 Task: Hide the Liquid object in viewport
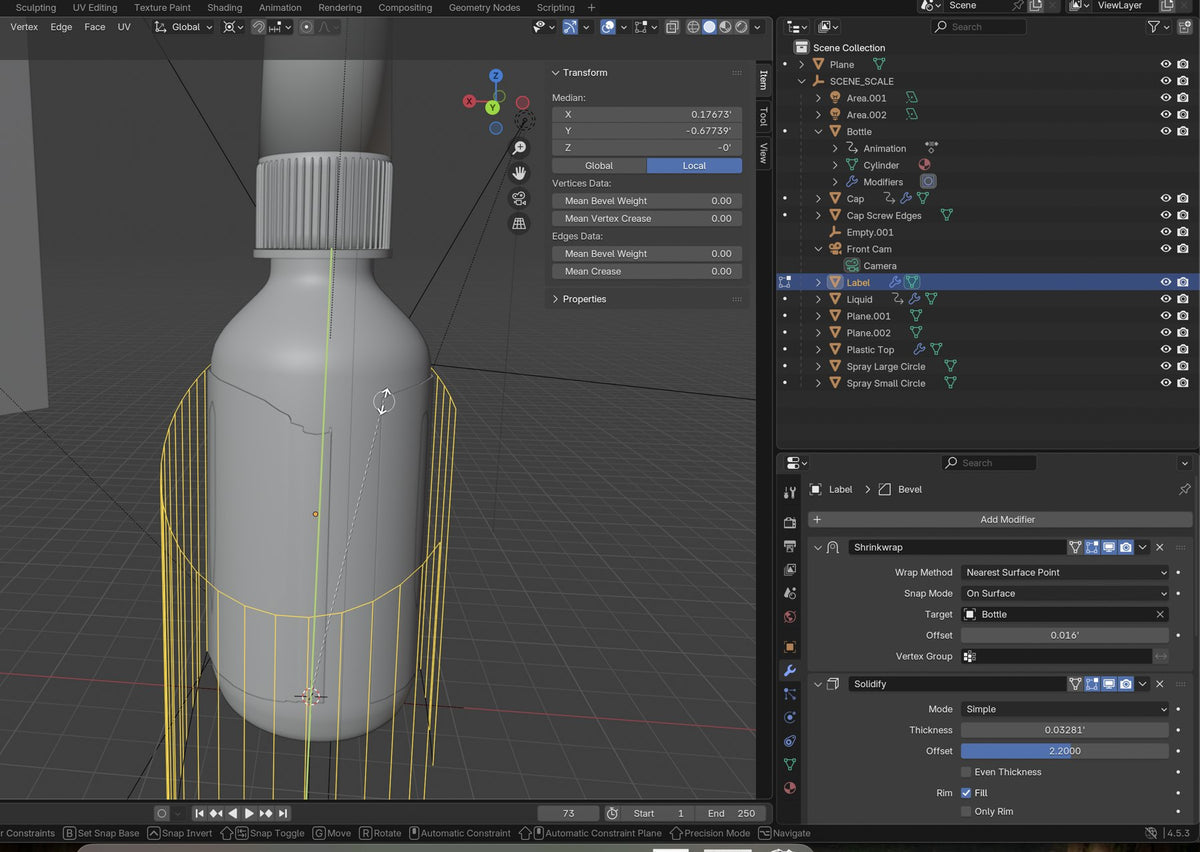pos(1165,299)
